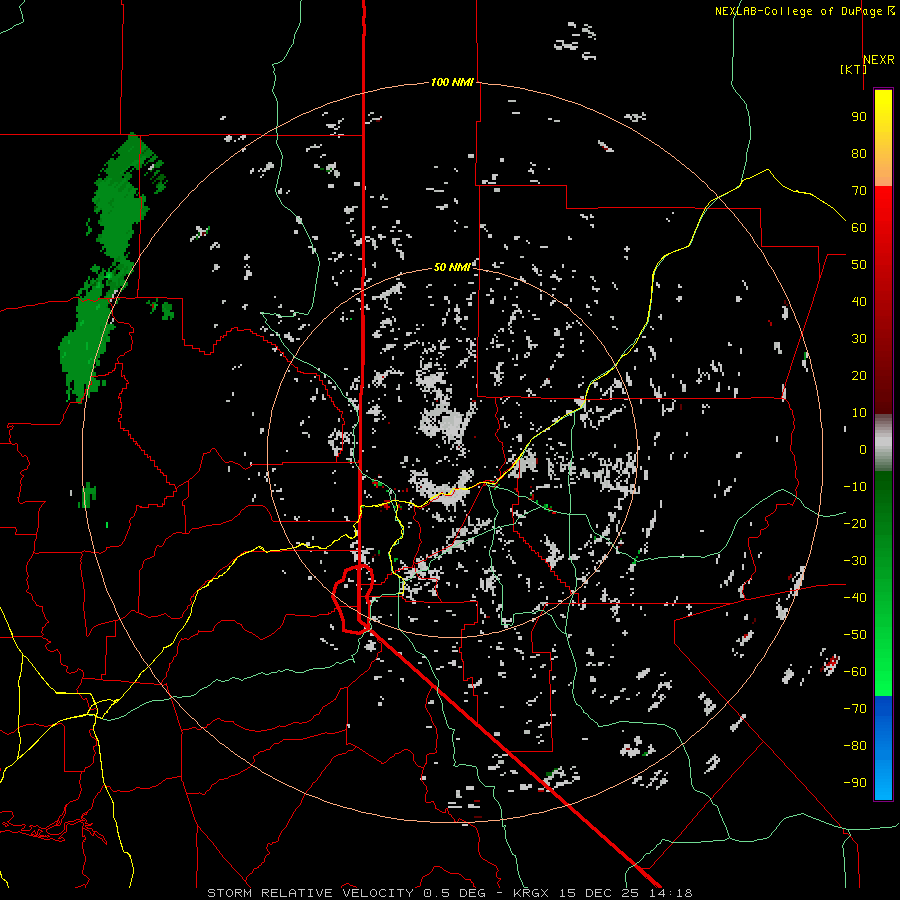Click the blue bottom segment of the color bar
The height and width of the screenshot is (900, 900).
883,748
